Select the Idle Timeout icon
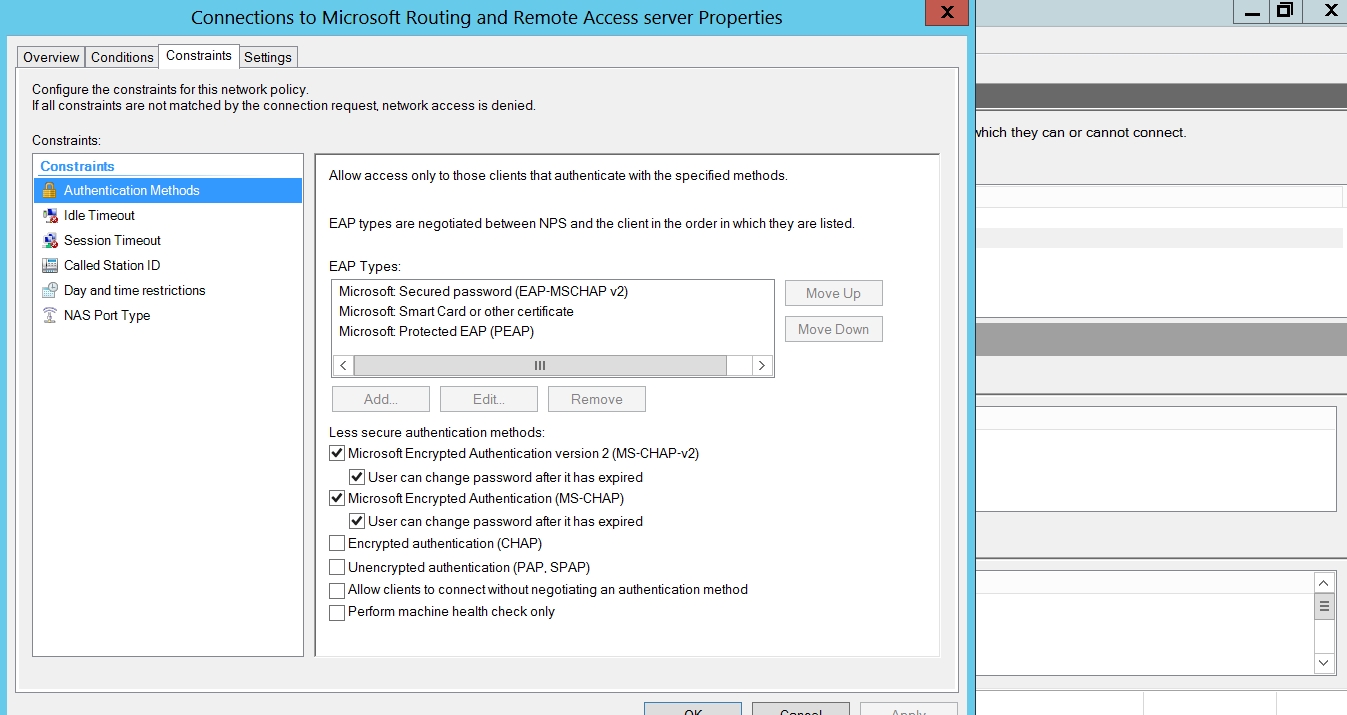Image resolution: width=1347 pixels, height=715 pixels. [x=49, y=215]
